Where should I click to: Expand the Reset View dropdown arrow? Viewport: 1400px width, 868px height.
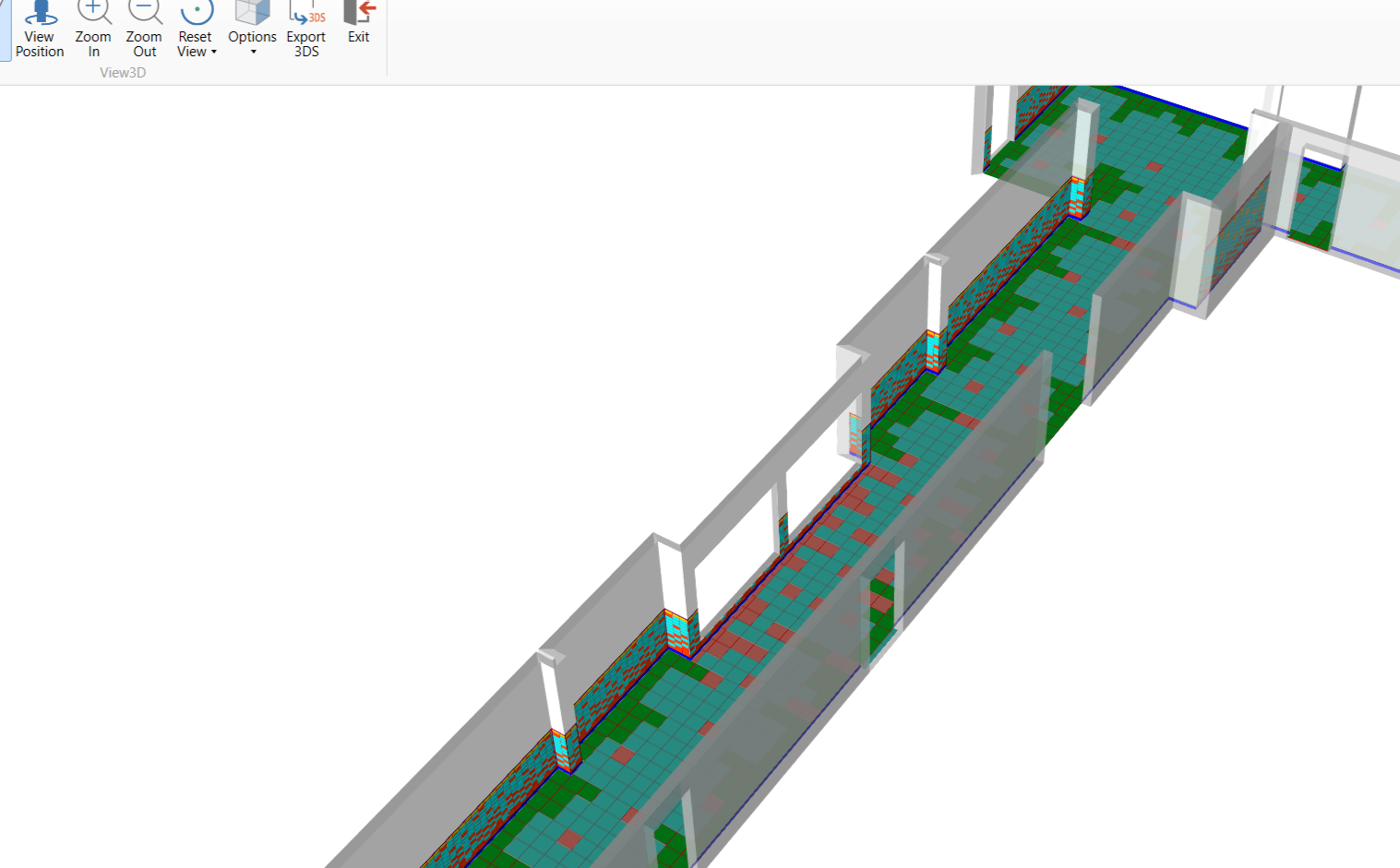pyautogui.click(x=214, y=53)
